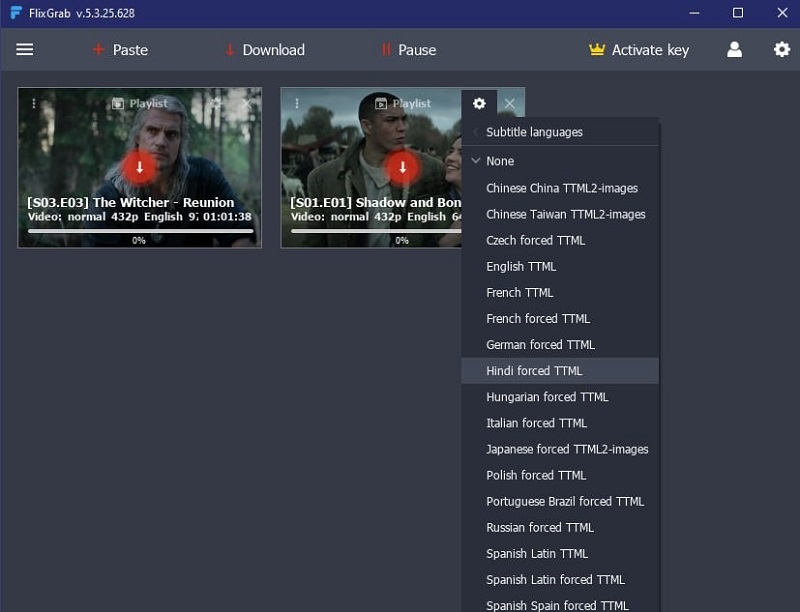Choose English TTML subtitle
This screenshot has width=800, height=612.
pyautogui.click(x=560, y=266)
